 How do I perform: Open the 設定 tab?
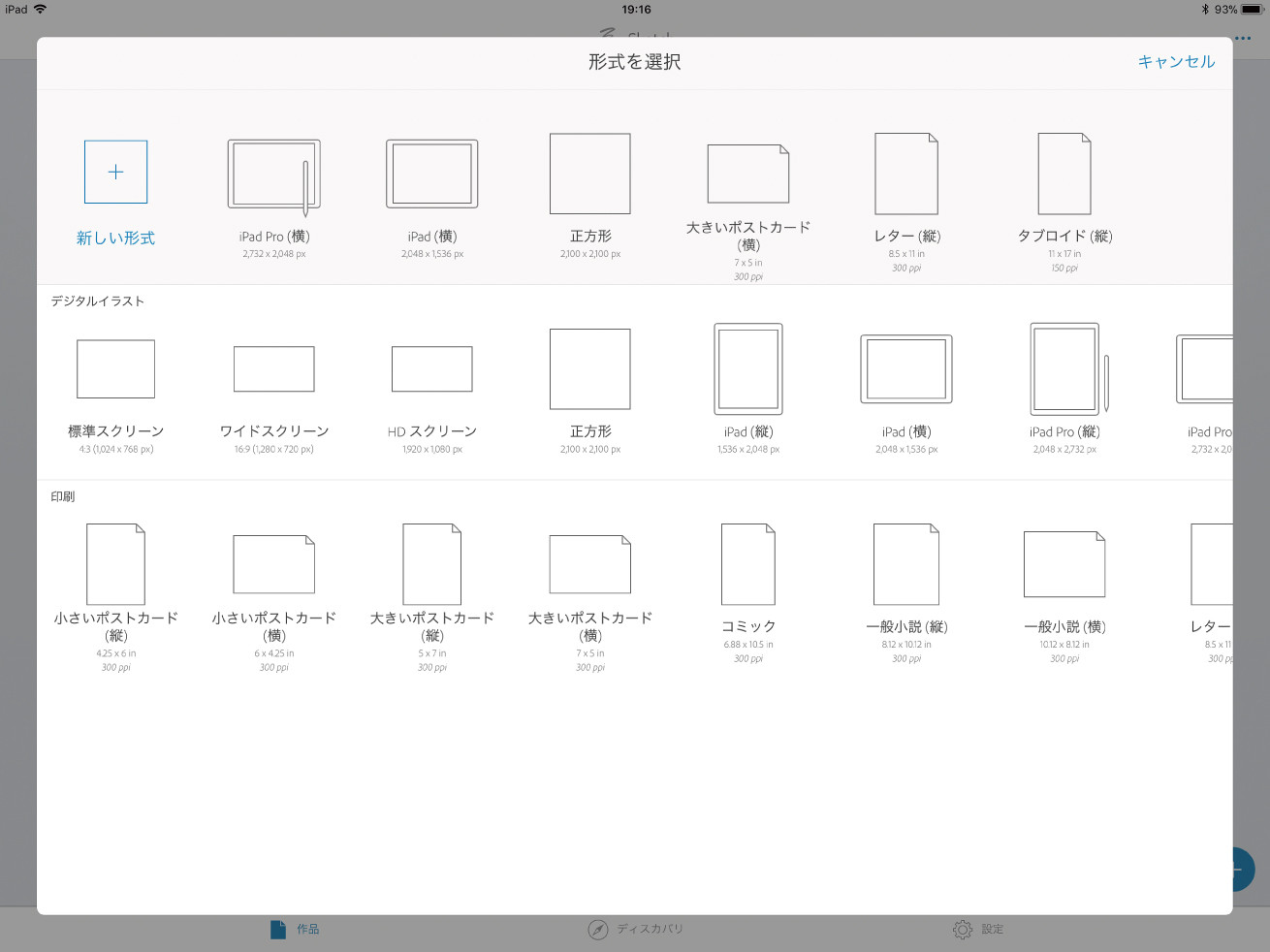(978, 929)
